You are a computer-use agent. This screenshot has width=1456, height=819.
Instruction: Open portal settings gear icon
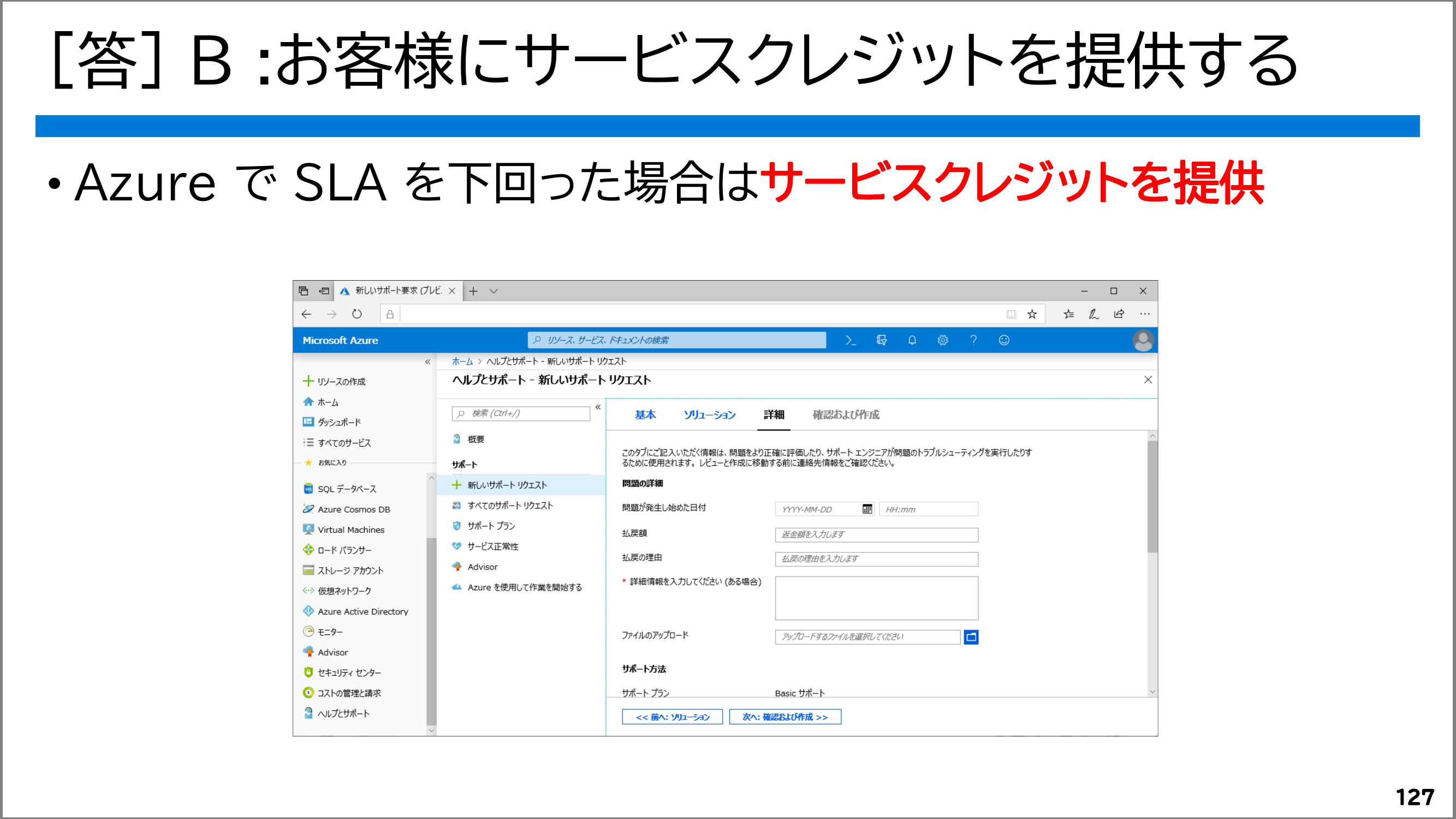(942, 340)
